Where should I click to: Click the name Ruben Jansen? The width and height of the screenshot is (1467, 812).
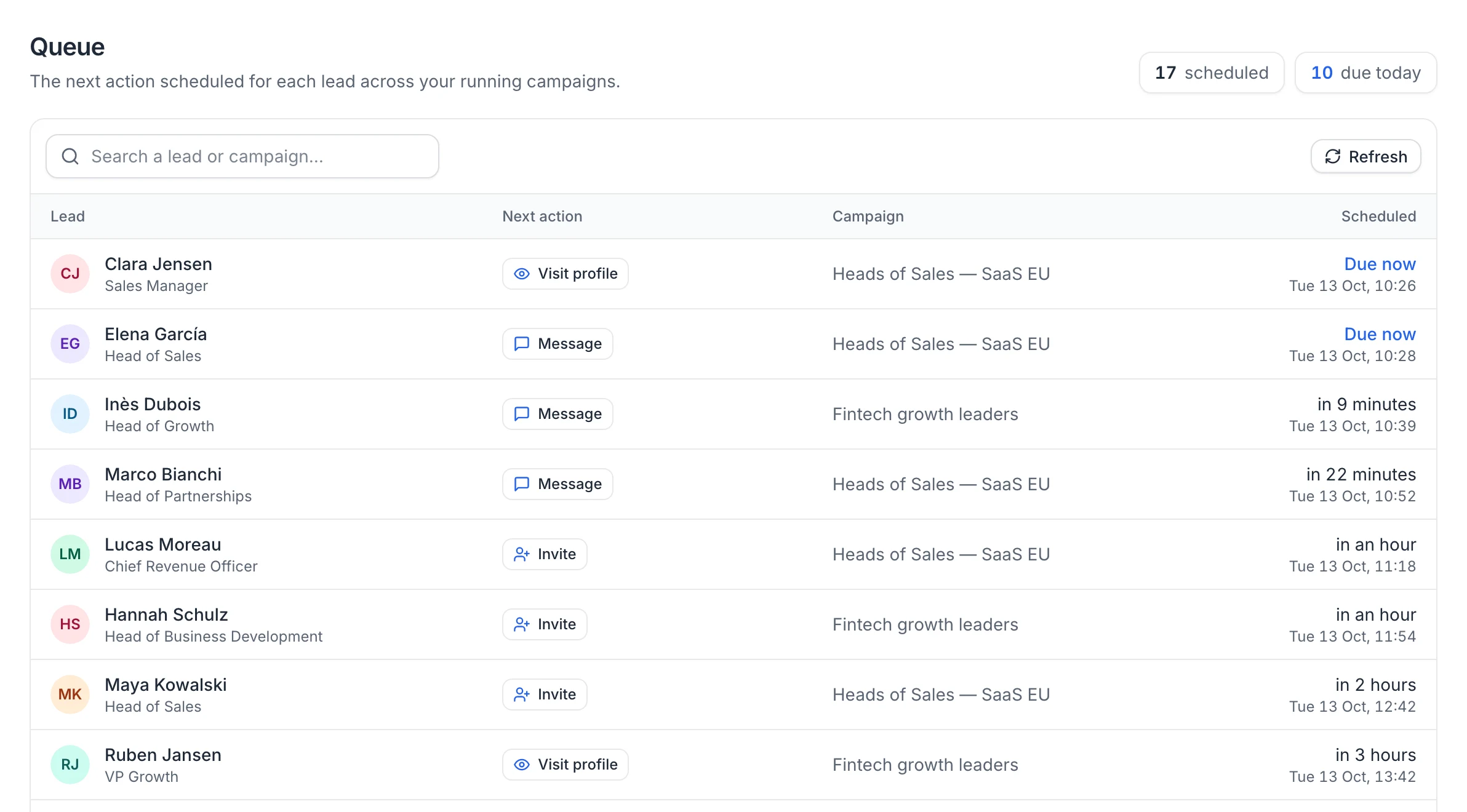tap(163, 755)
